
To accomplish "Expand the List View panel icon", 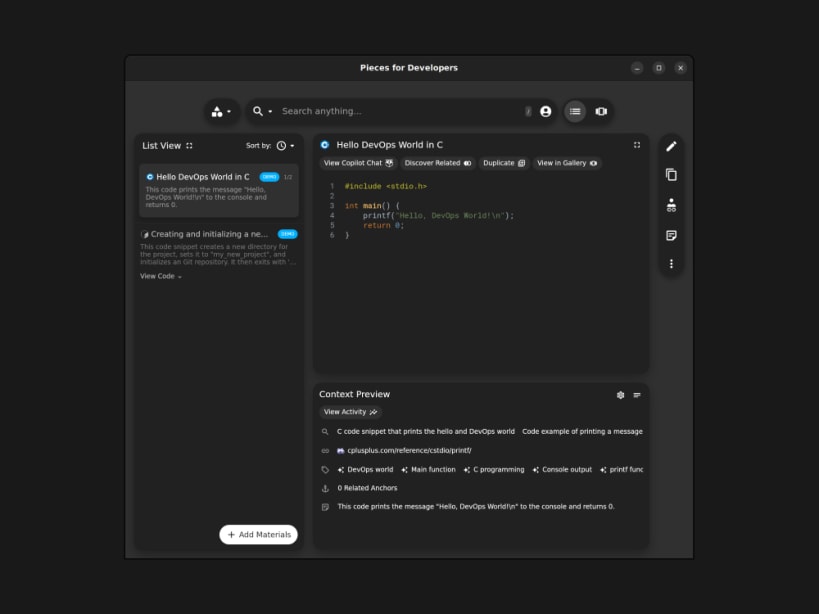I will [x=189, y=146].
